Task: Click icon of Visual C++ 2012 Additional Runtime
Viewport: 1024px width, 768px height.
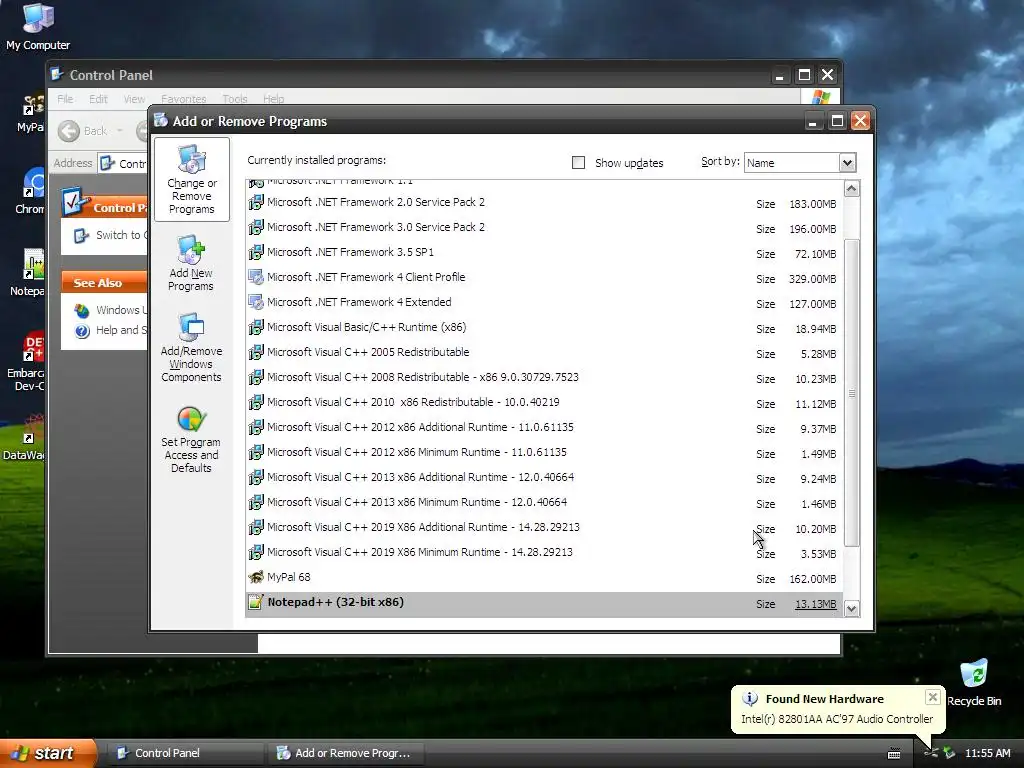Action: point(256,427)
